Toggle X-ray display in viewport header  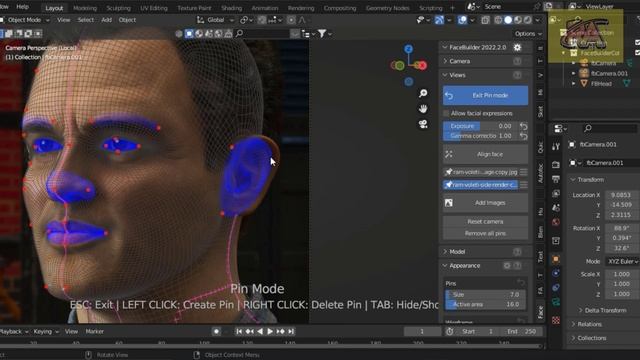[x=485, y=20]
